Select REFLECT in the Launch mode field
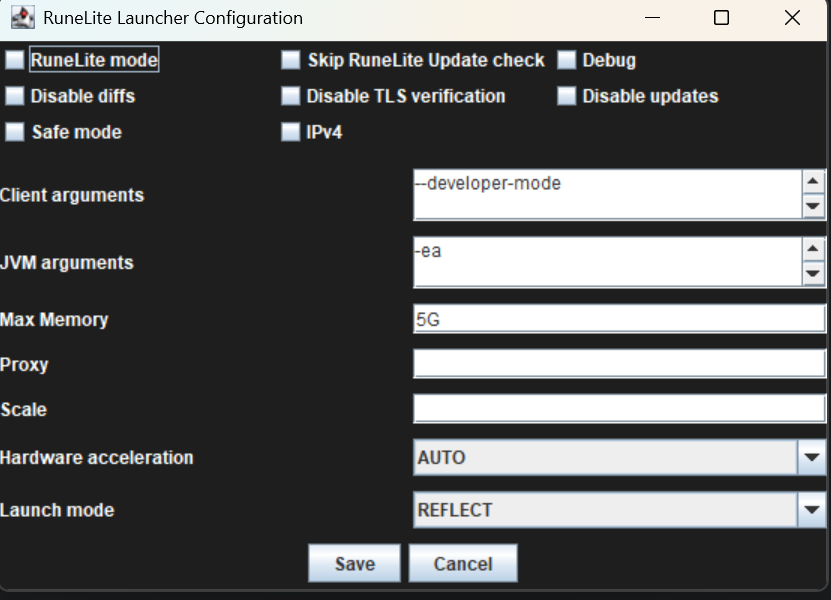 point(600,510)
